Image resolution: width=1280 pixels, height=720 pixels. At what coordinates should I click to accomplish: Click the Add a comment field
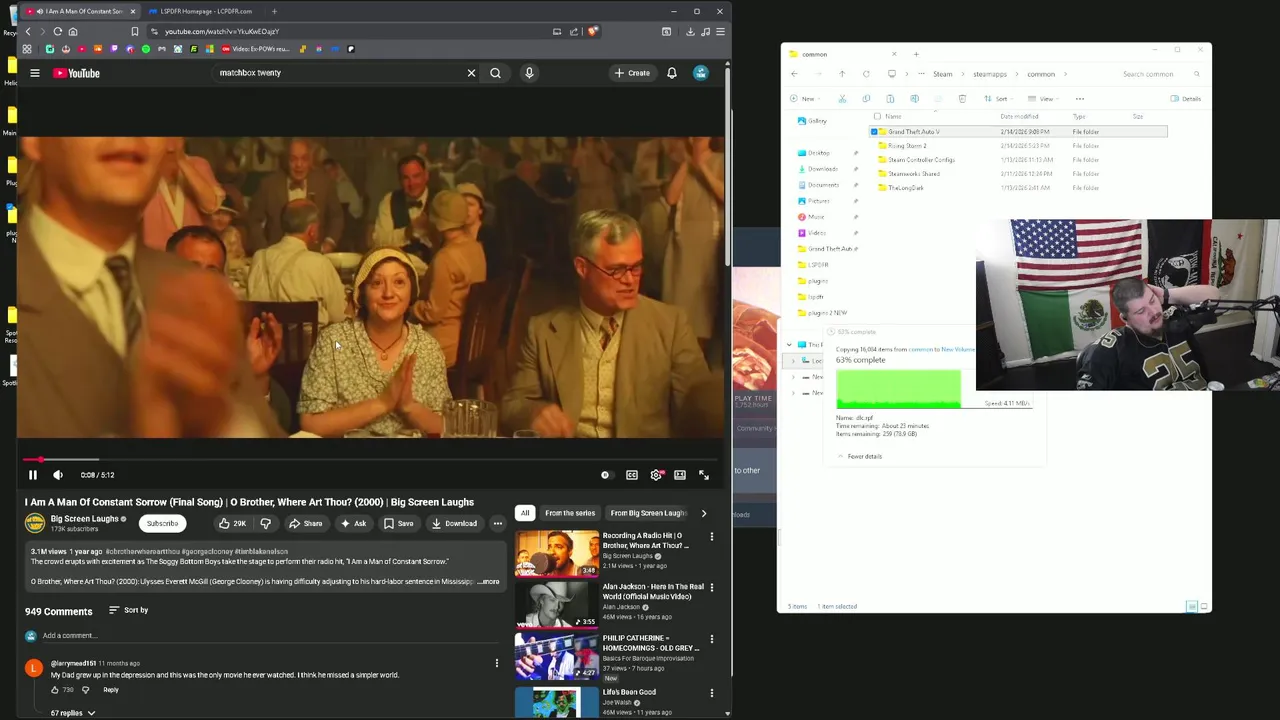coord(270,636)
